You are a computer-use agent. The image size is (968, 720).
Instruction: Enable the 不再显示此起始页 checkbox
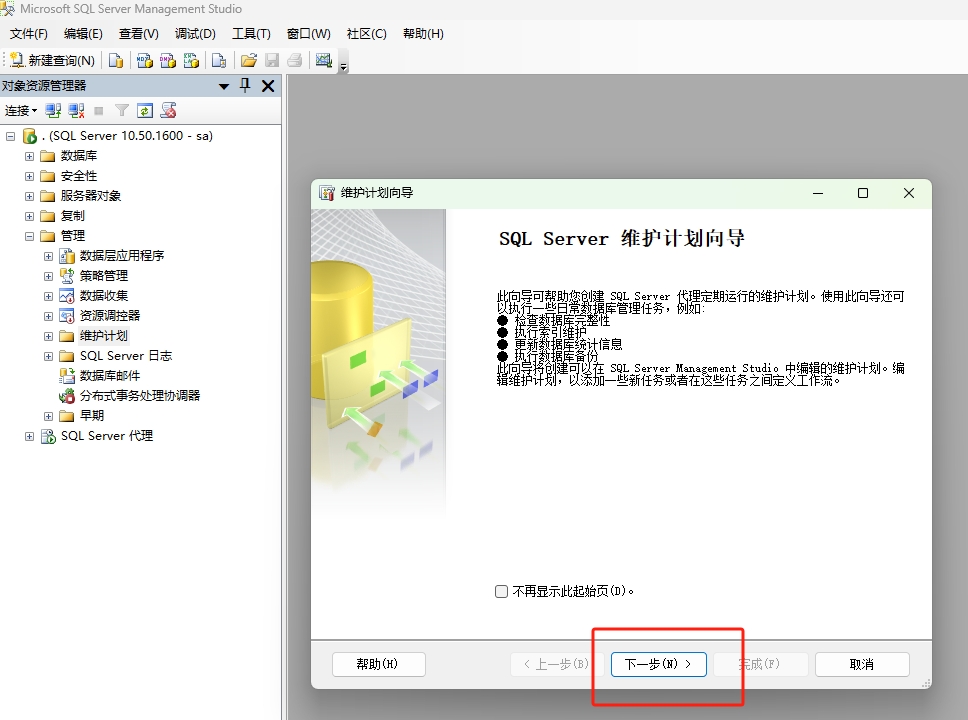point(501,592)
